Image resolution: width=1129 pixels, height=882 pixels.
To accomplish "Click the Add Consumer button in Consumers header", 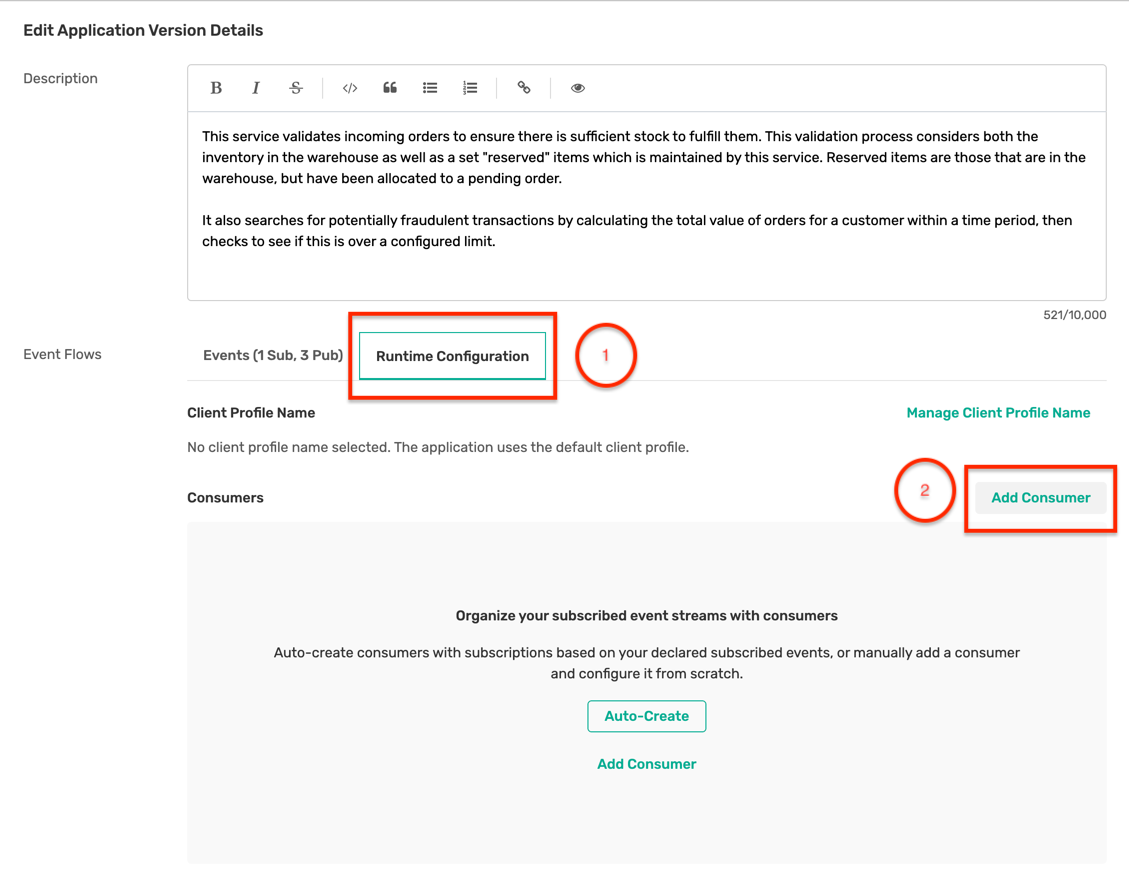I will click(1040, 497).
